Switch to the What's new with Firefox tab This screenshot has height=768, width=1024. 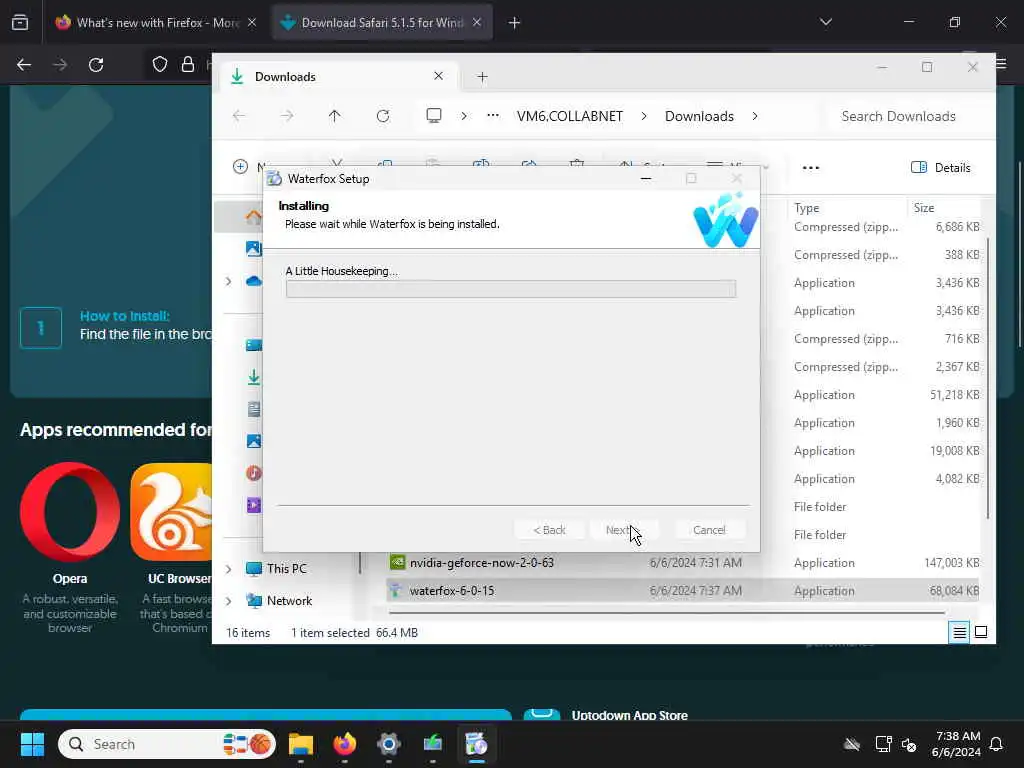click(x=155, y=22)
